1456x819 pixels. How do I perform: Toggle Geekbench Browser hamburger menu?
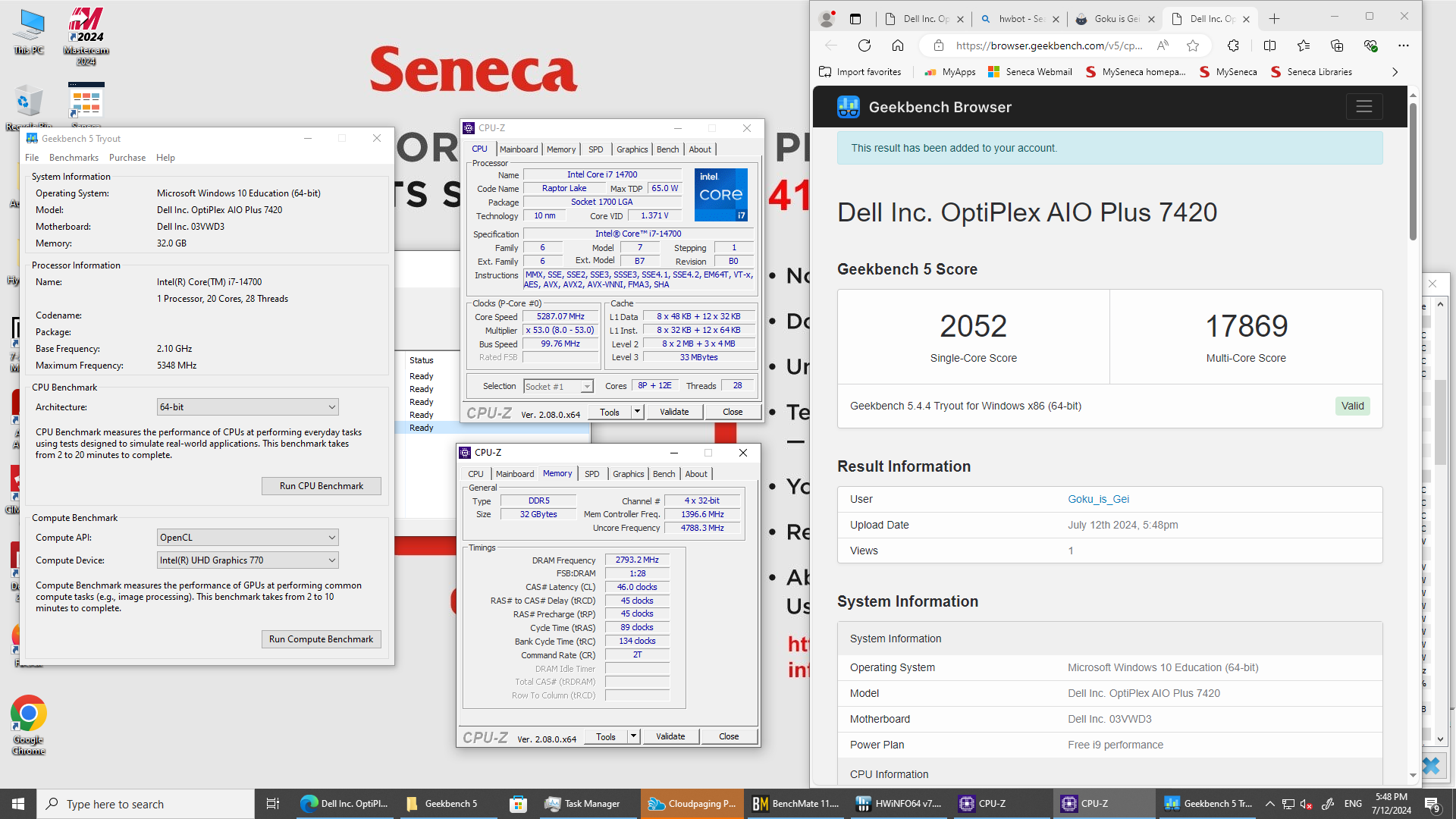click(x=1364, y=107)
